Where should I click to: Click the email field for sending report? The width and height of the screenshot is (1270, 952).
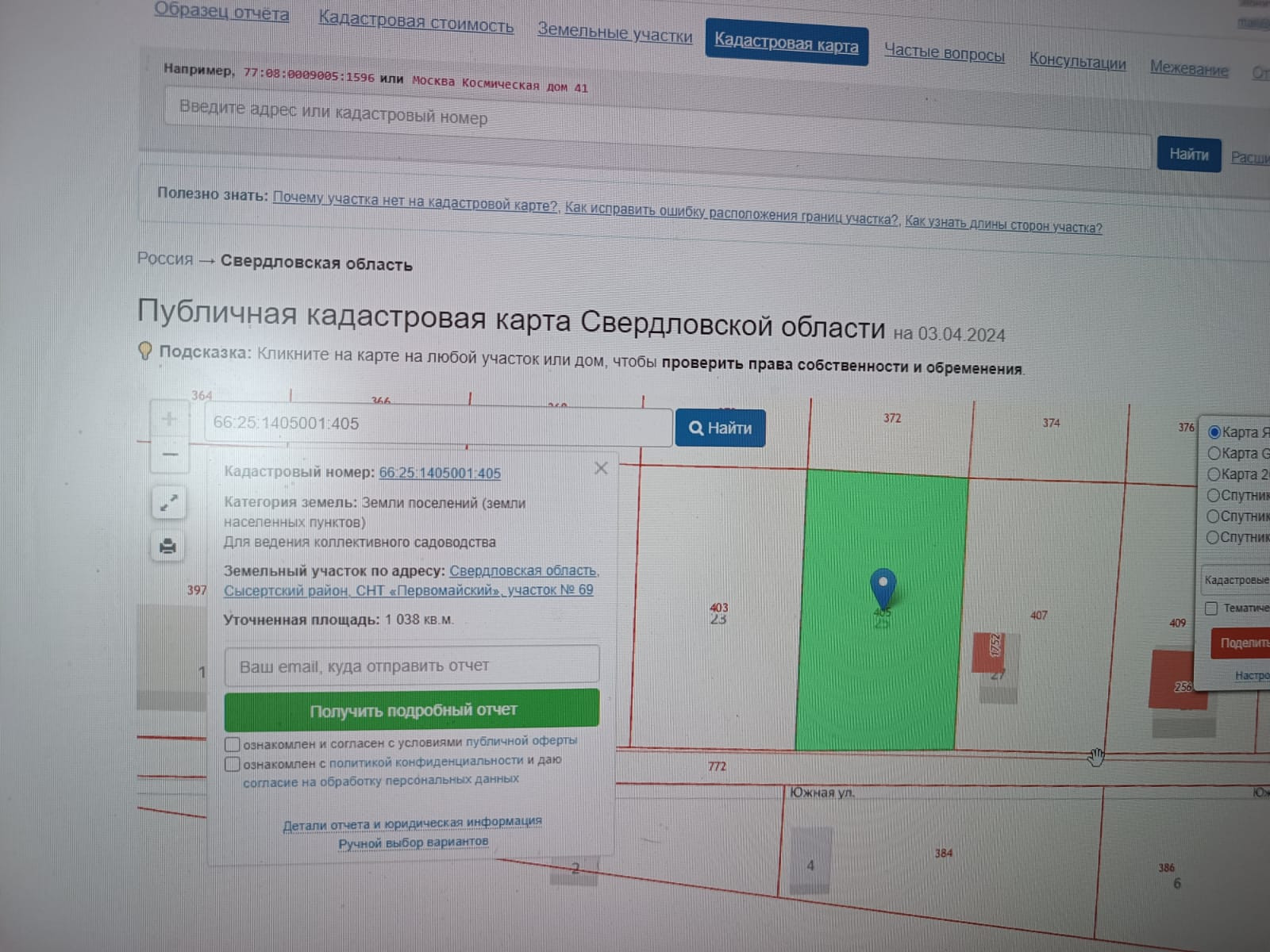pos(412,665)
